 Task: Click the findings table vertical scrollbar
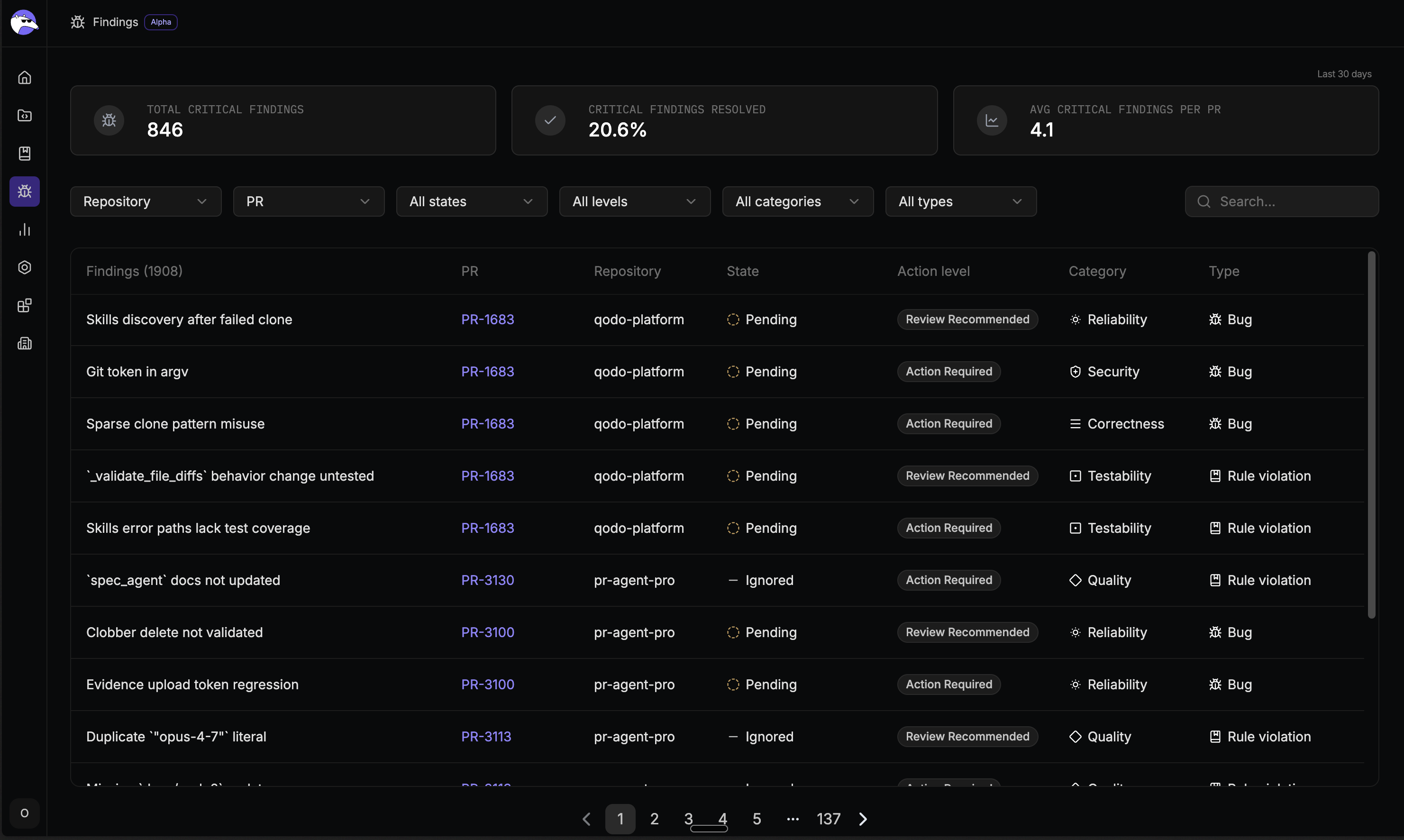[x=1371, y=435]
